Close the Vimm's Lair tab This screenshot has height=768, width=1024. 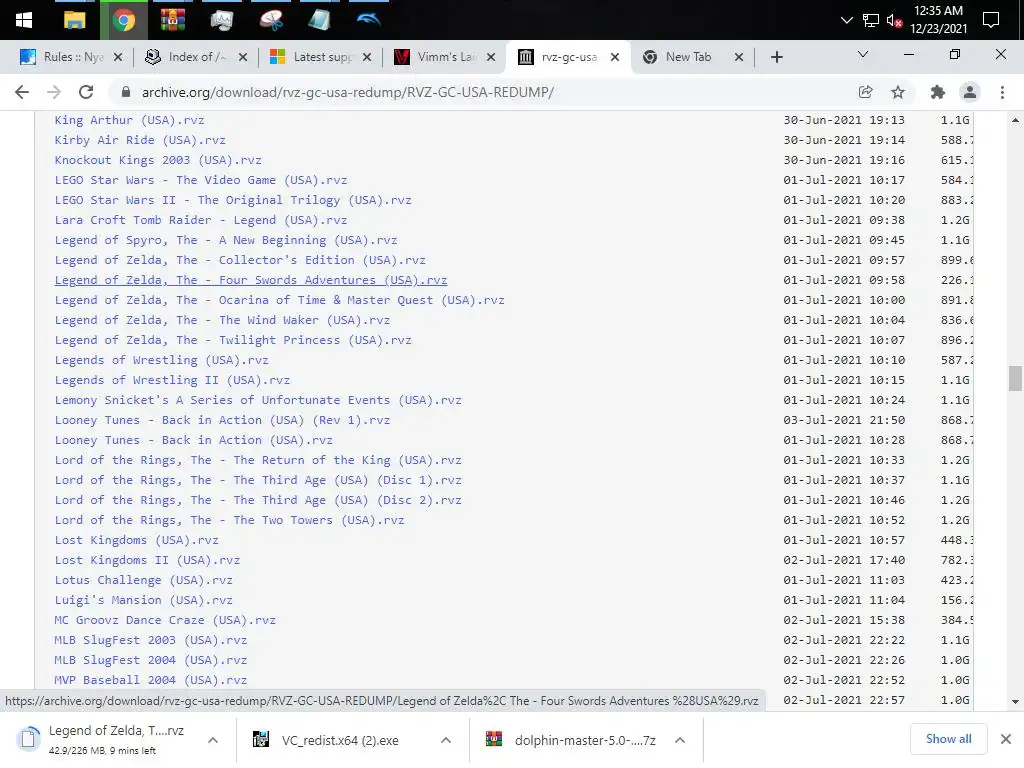490,57
